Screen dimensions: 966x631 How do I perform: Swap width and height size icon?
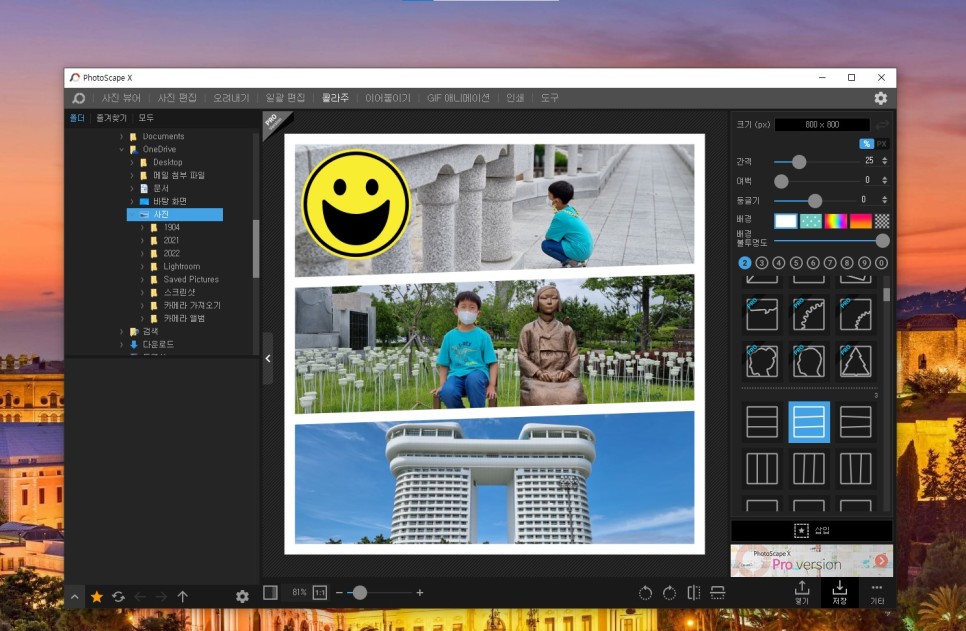[882, 125]
